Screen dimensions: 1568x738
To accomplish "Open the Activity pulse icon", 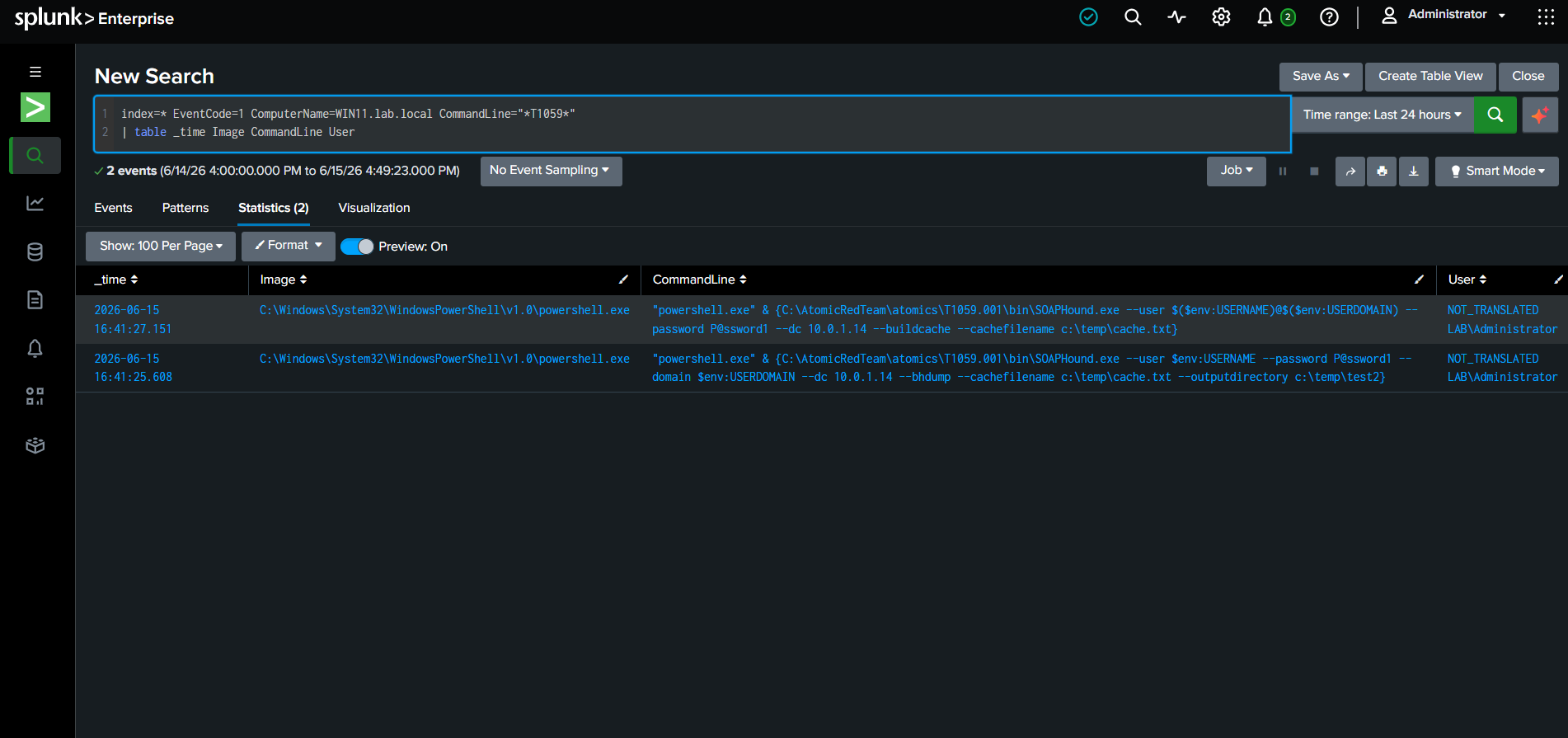I will 1176,17.
